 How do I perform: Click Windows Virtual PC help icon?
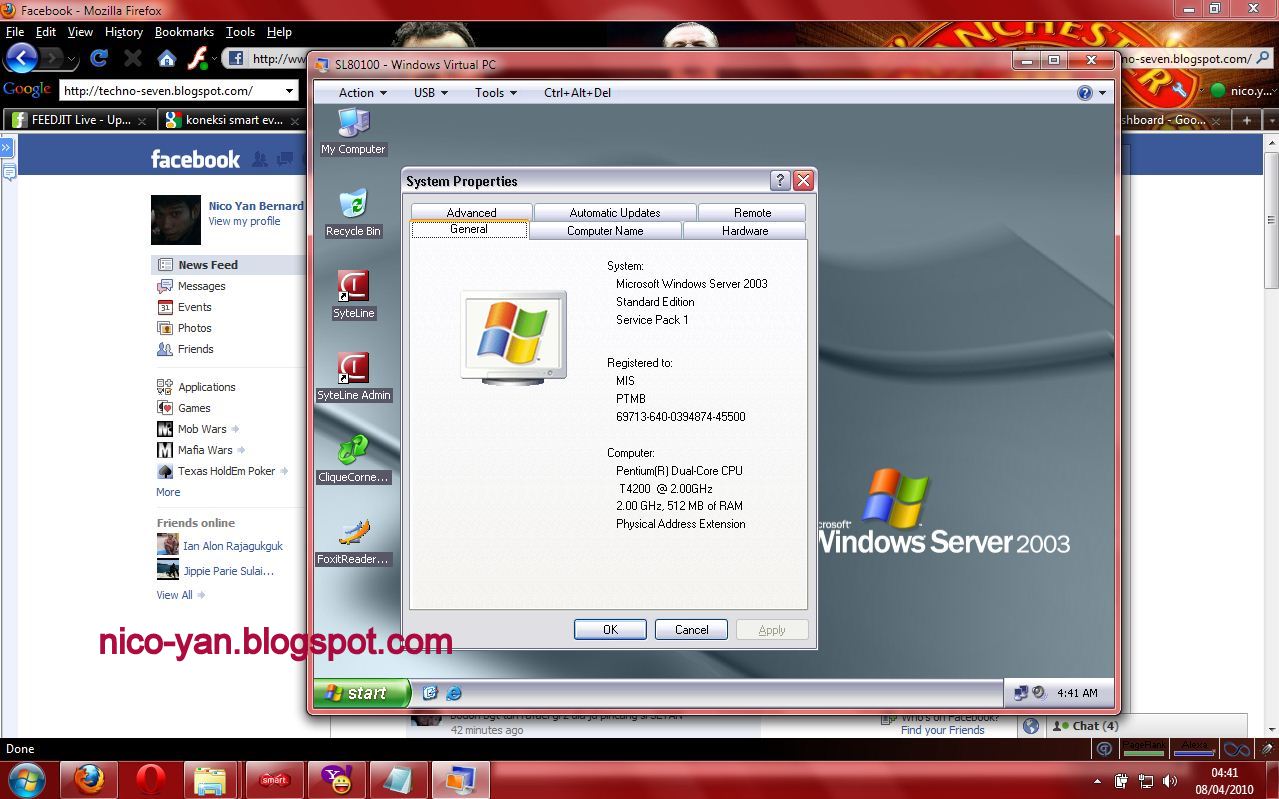[x=1085, y=93]
